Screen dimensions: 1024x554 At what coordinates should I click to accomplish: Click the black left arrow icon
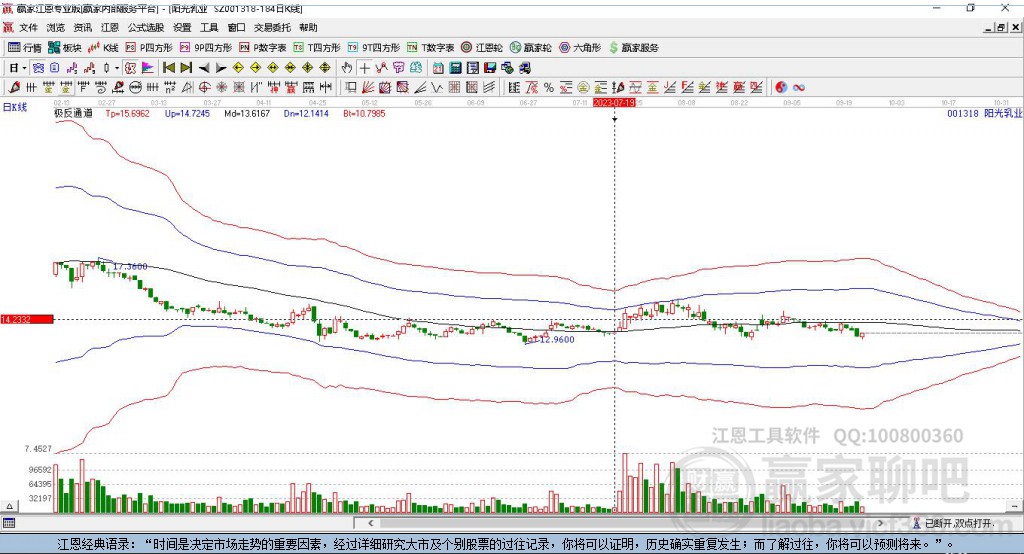pyautogui.click(x=204, y=68)
